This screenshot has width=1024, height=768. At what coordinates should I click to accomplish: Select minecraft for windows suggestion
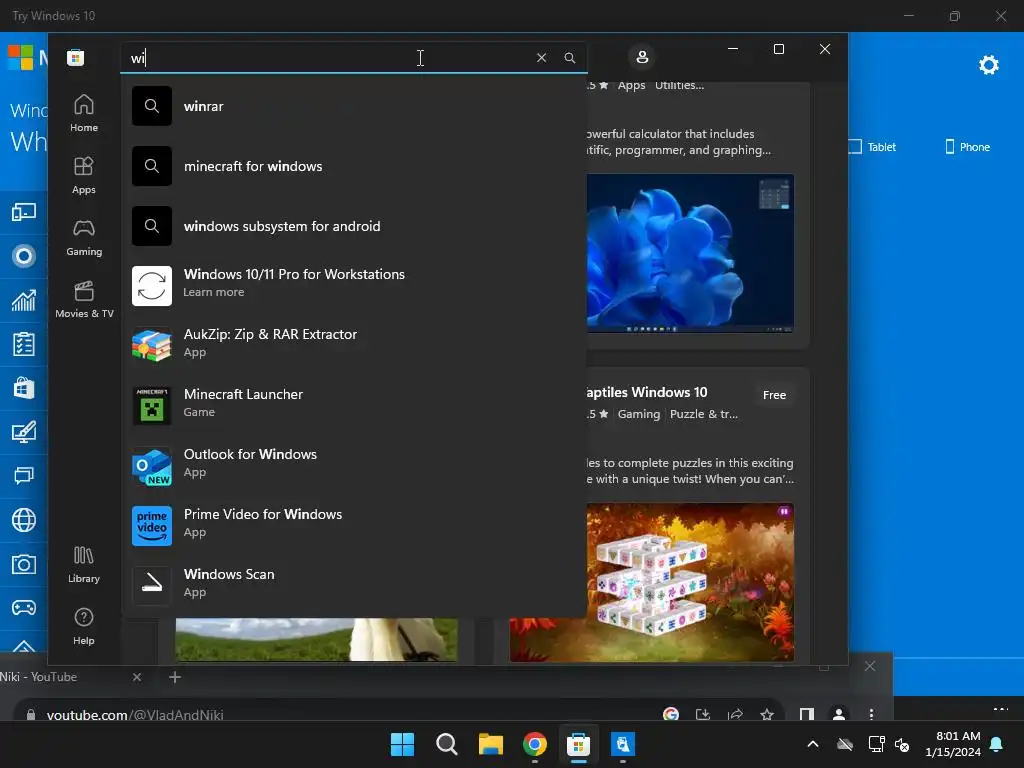[353, 166]
